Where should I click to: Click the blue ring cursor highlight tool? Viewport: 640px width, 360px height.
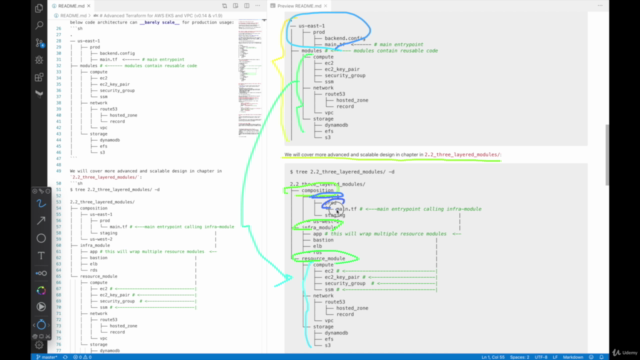pos(41,325)
